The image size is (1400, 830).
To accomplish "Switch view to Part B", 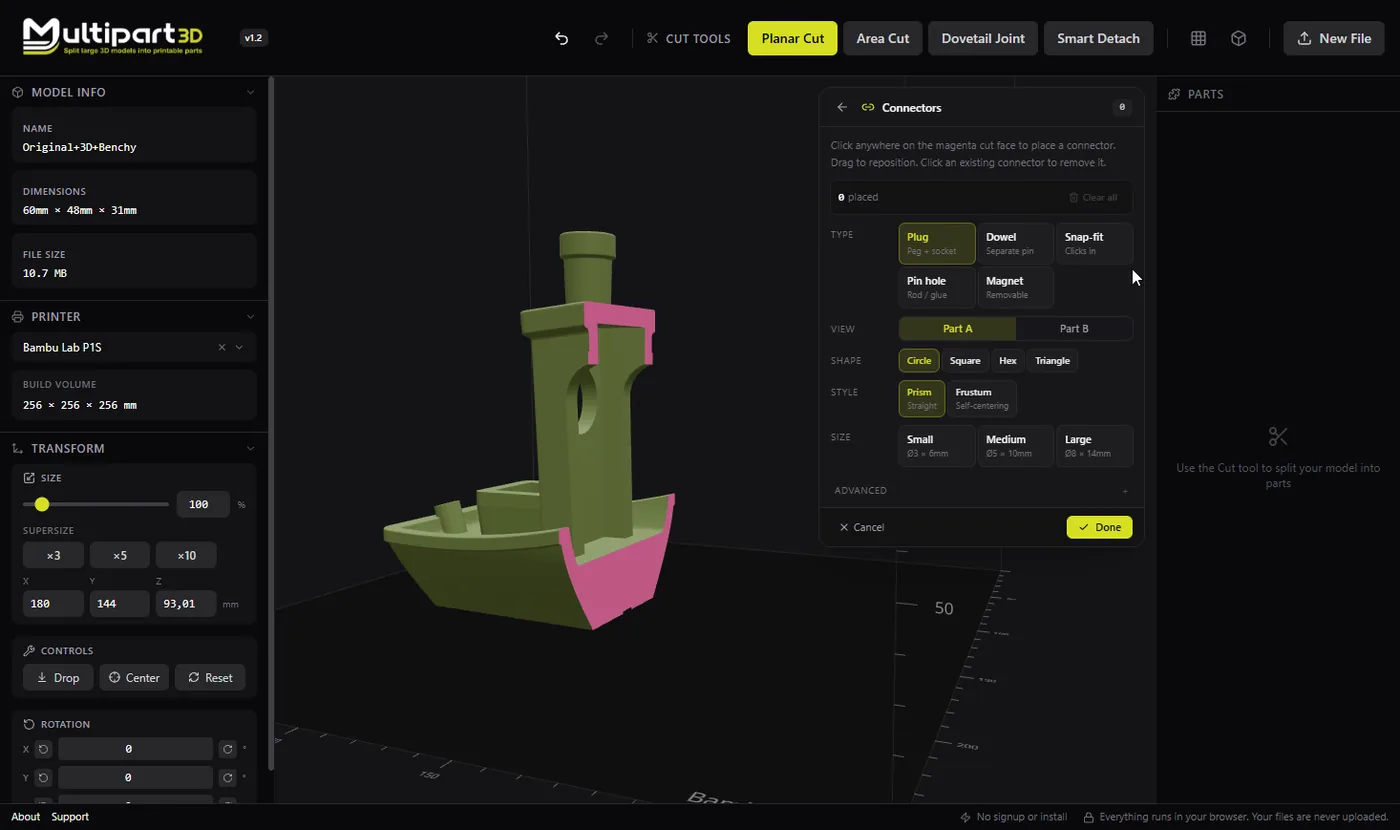I will pos(1074,329).
